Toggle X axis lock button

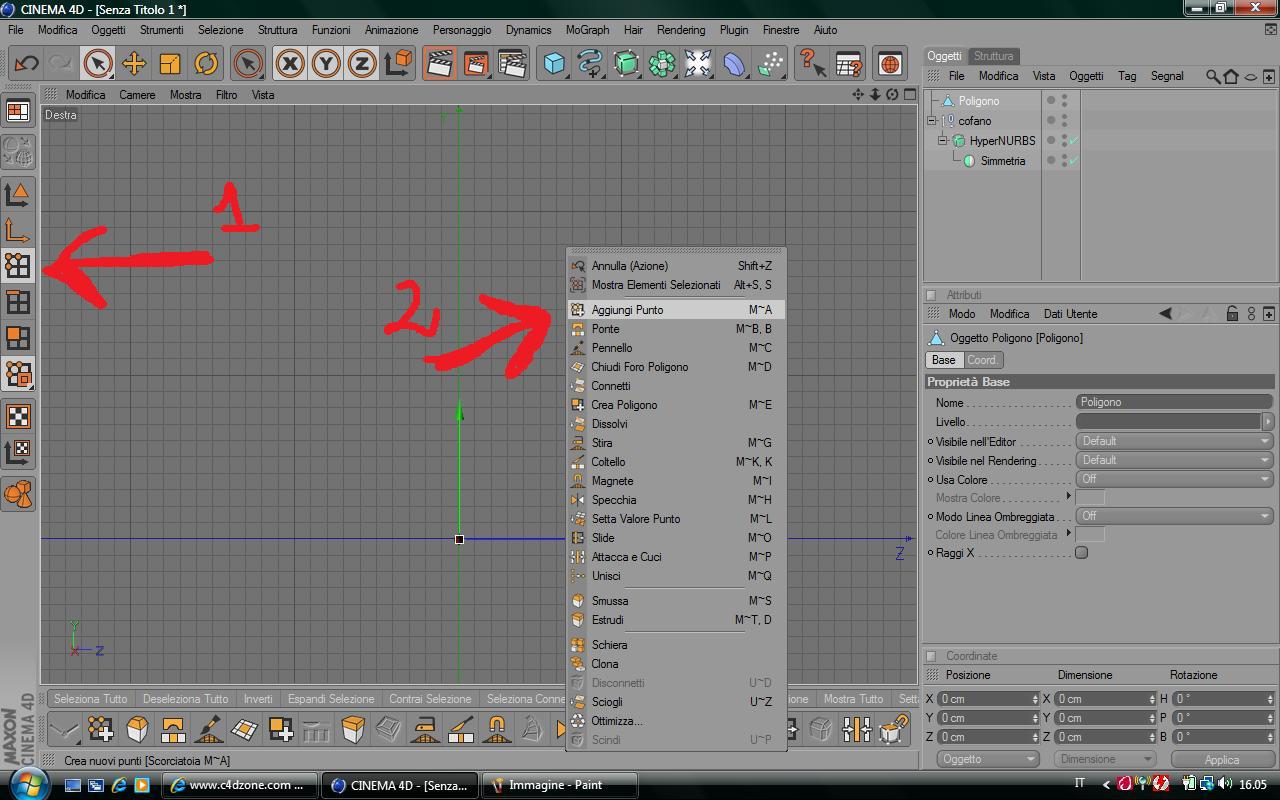290,63
